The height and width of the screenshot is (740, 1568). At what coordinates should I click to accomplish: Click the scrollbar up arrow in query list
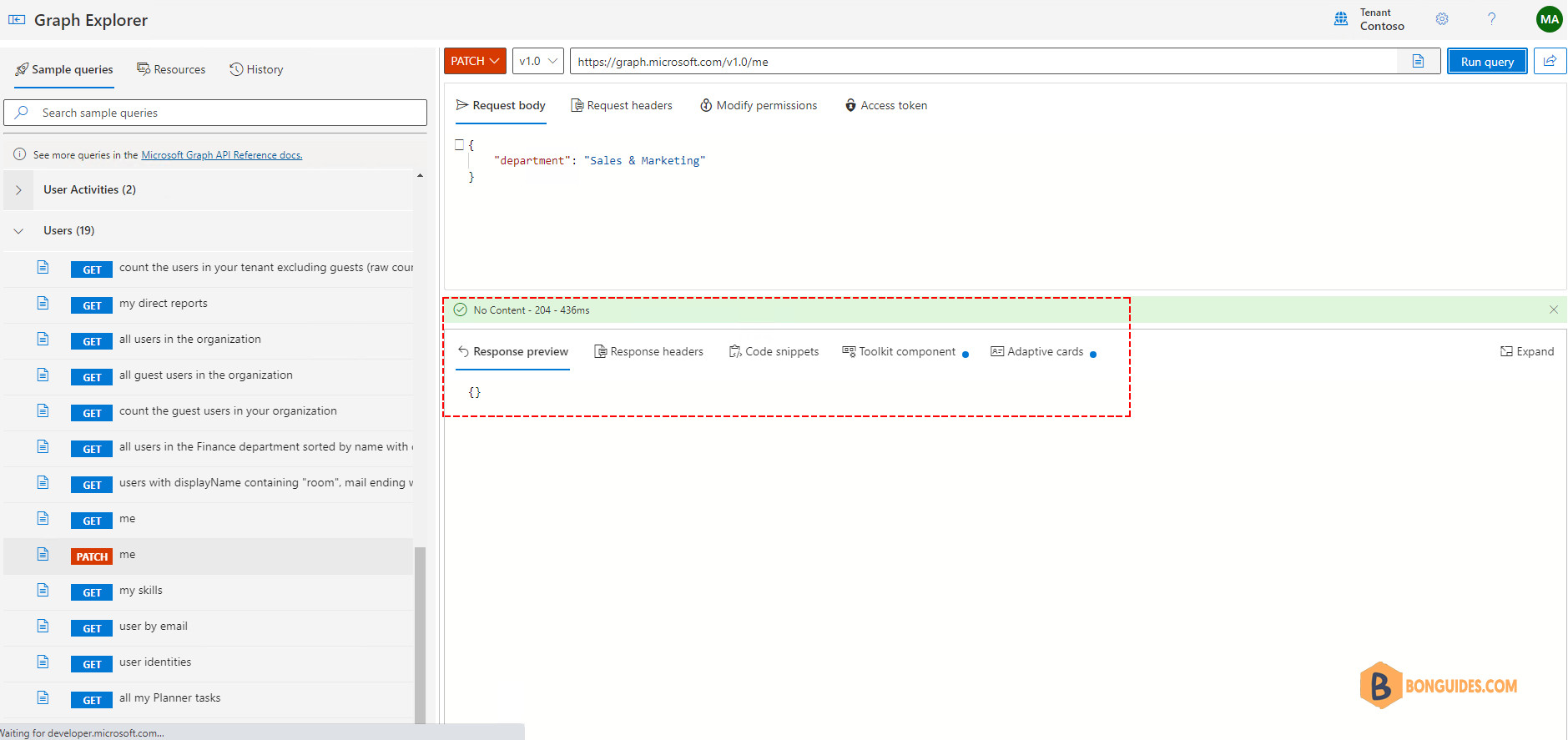[420, 175]
